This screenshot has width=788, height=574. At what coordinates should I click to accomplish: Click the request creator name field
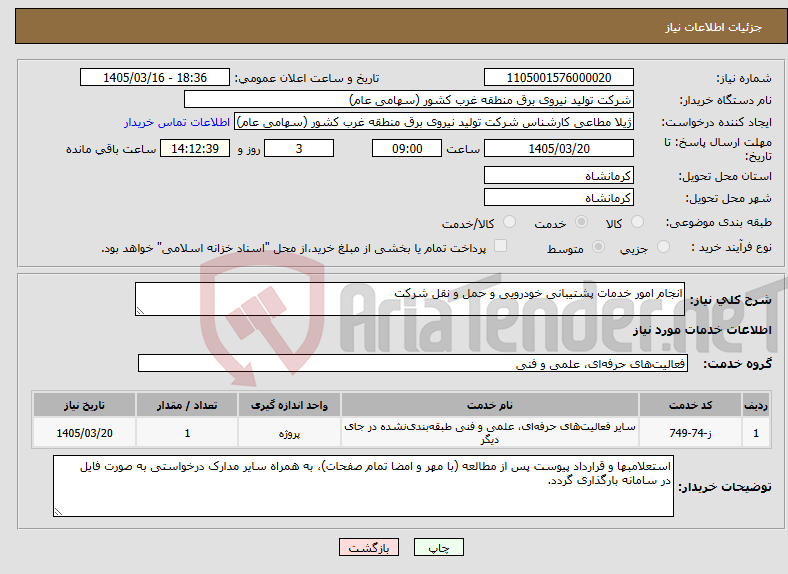[434, 122]
